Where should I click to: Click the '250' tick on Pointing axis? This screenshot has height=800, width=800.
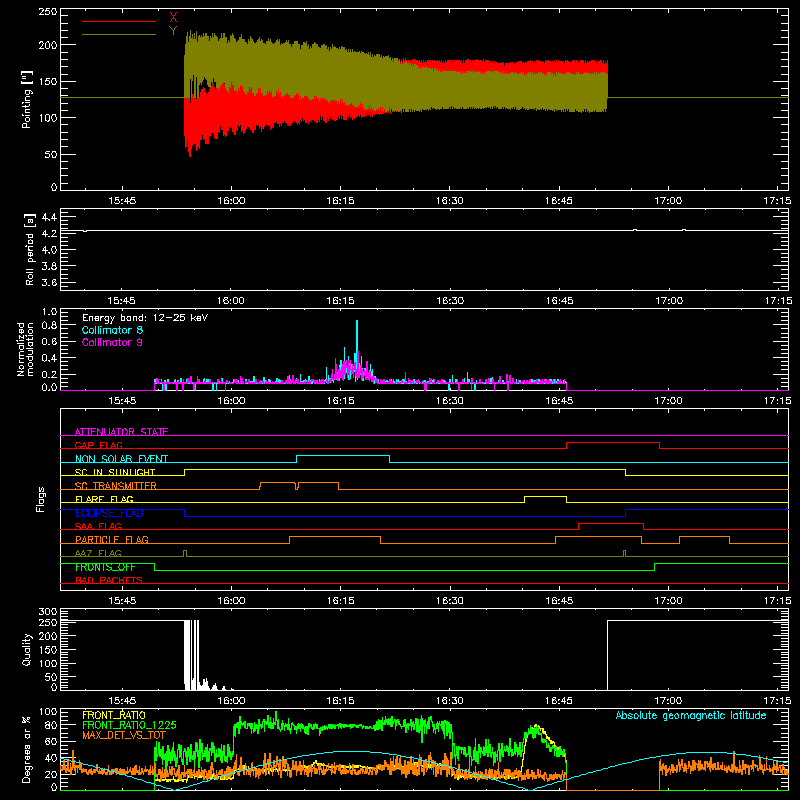pyautogui.click(x=48, y=12)
